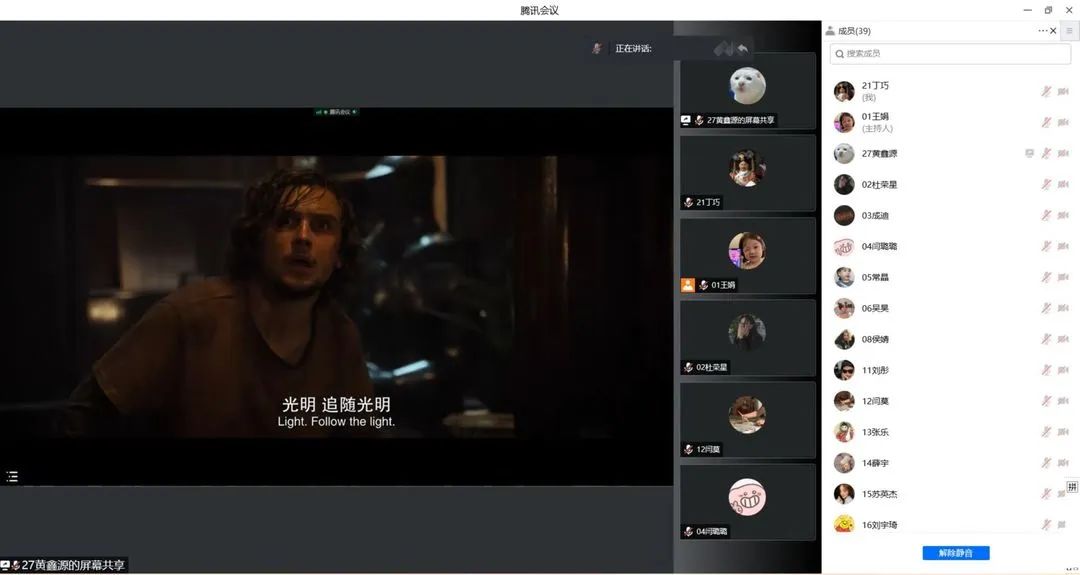
Task: Toggle camera icon for member 01王娟
Action: 1063,122
